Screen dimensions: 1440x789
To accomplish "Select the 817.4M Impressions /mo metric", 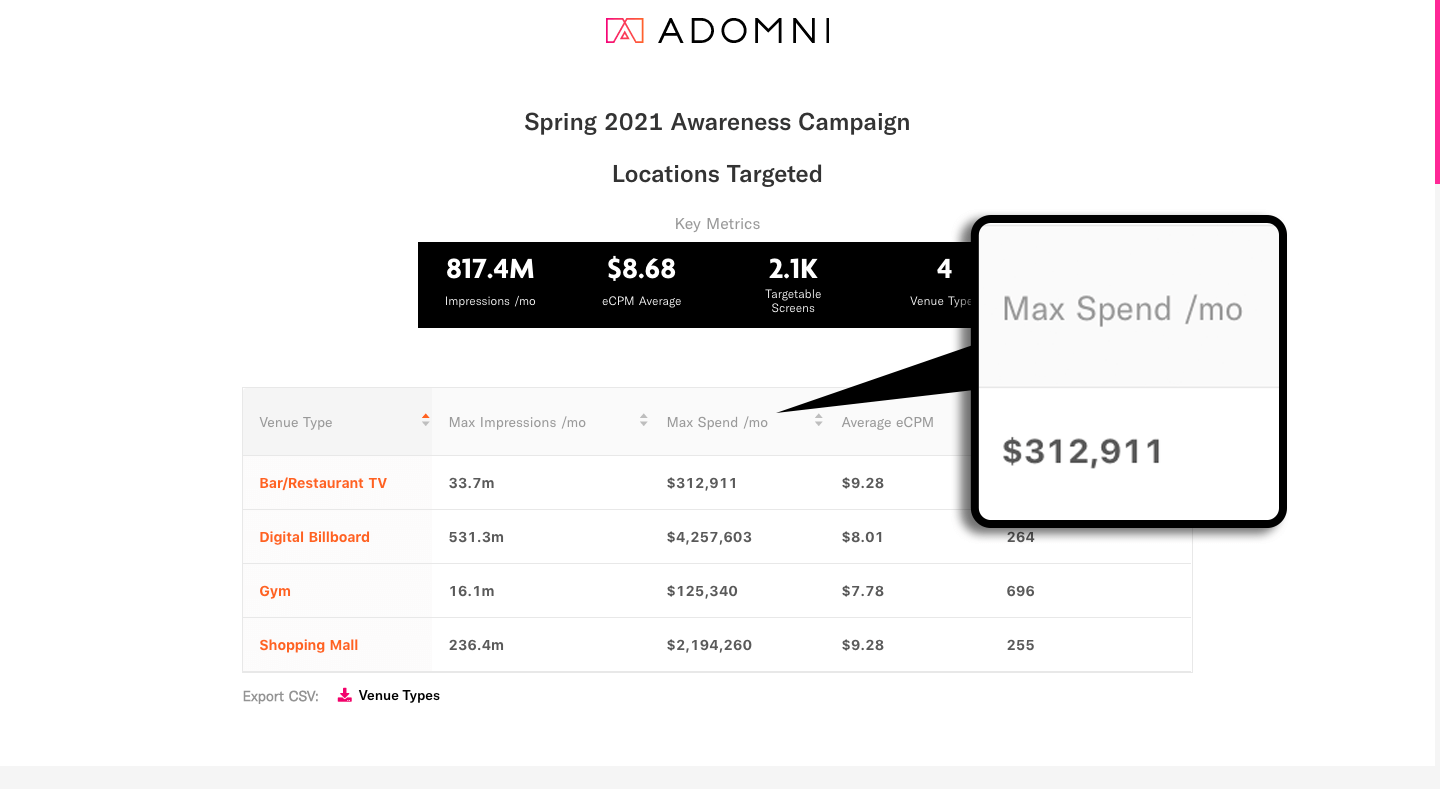I will [490, 283].
